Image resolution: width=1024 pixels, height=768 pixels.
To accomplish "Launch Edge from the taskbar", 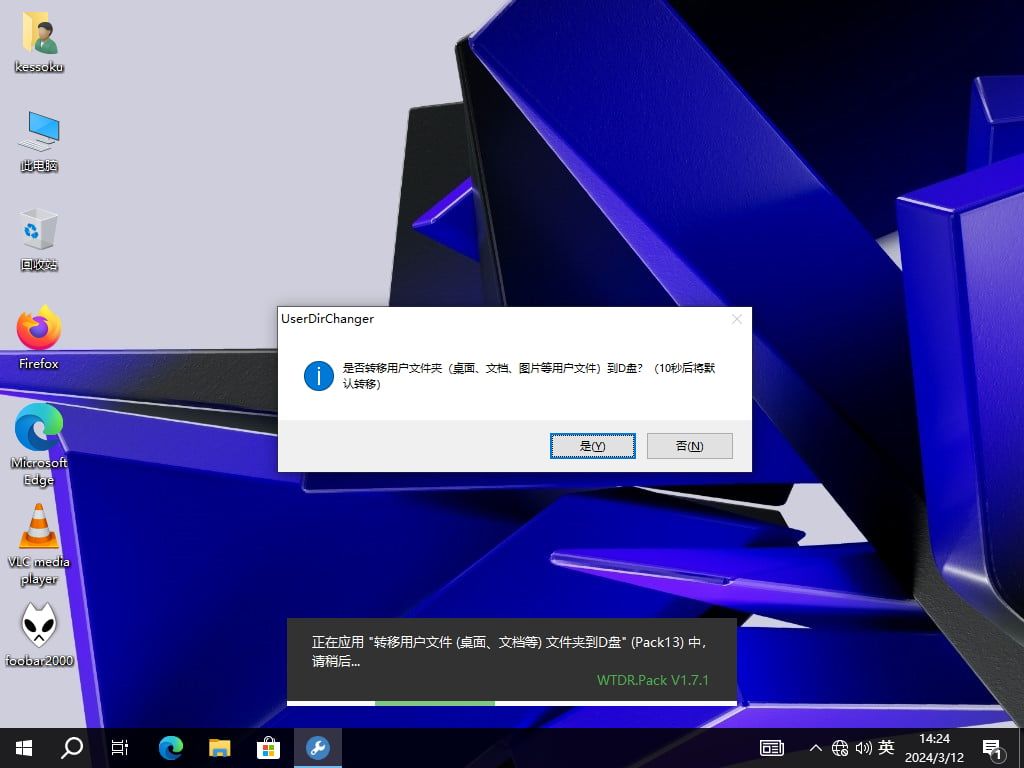I will point(171,747).
